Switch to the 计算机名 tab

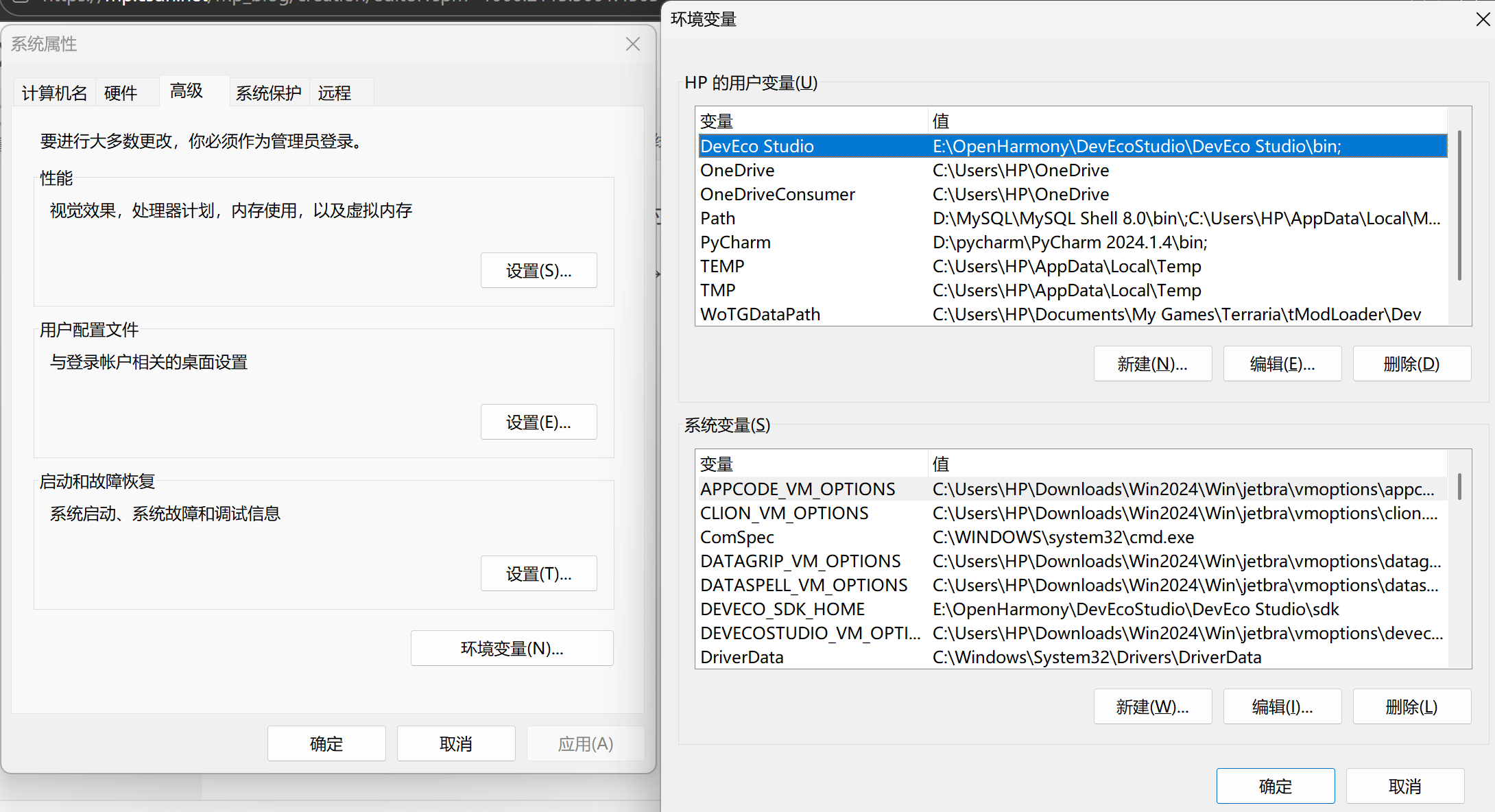[55, 93]
